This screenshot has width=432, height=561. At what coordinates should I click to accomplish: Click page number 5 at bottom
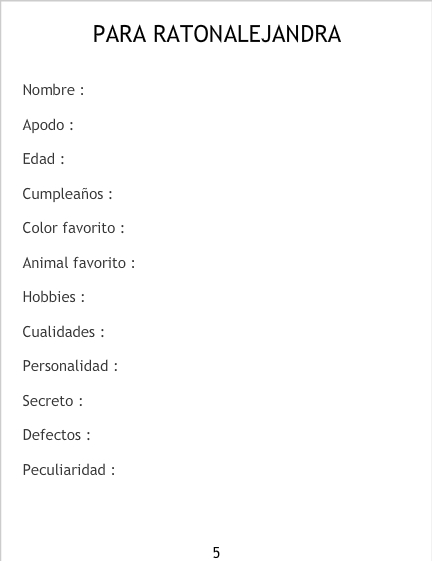(216, 552)
